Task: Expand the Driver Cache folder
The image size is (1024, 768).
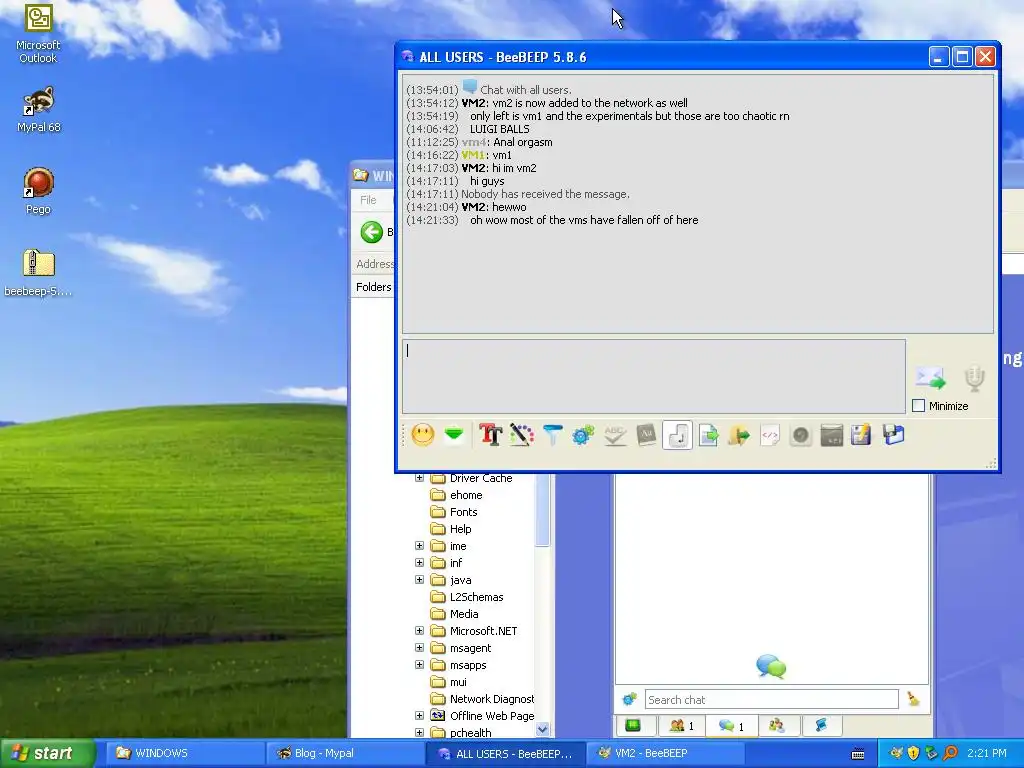Action: coord(419,478)
